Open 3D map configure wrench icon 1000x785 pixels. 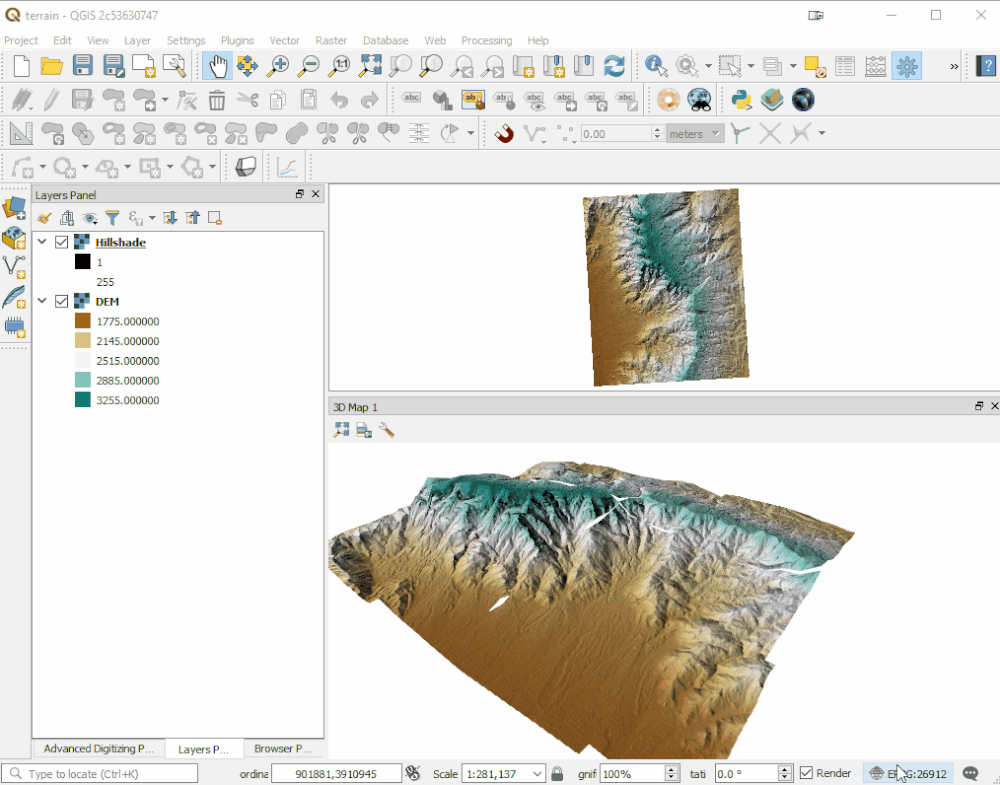(x=386, y=430)
